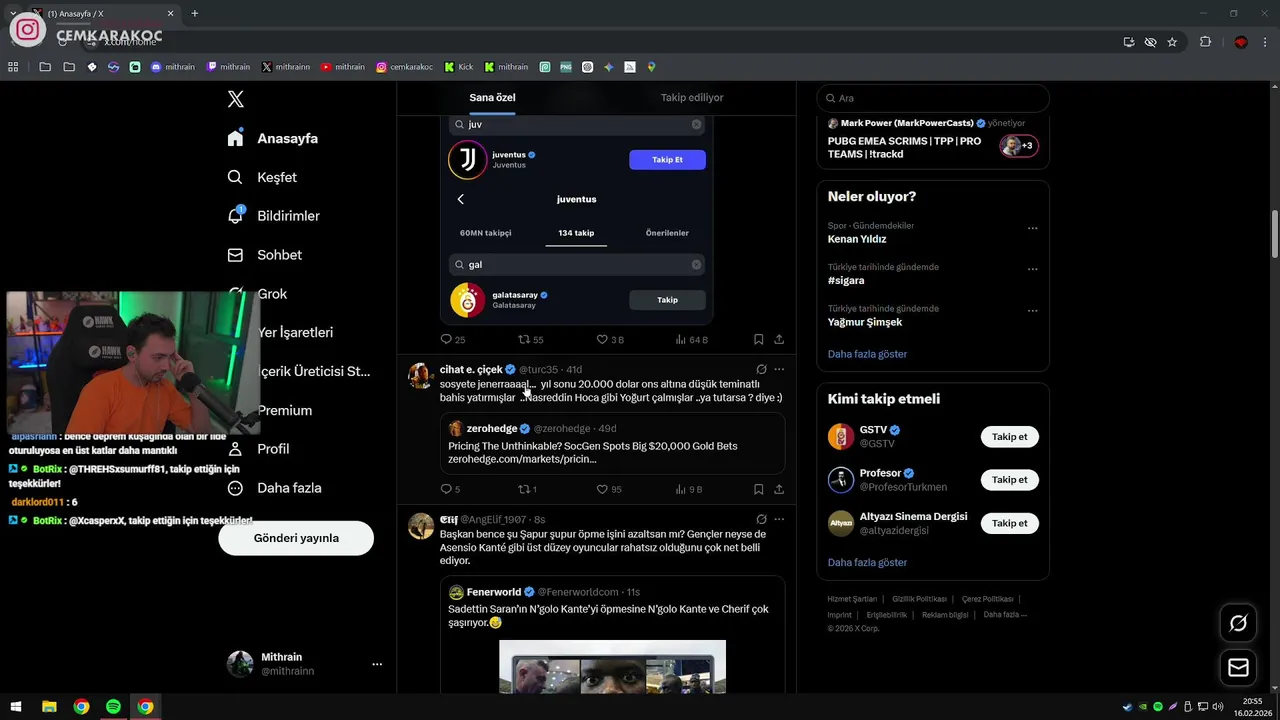Repost the post with 55 reposts
1280x720 pixels.
coord(530,340)
